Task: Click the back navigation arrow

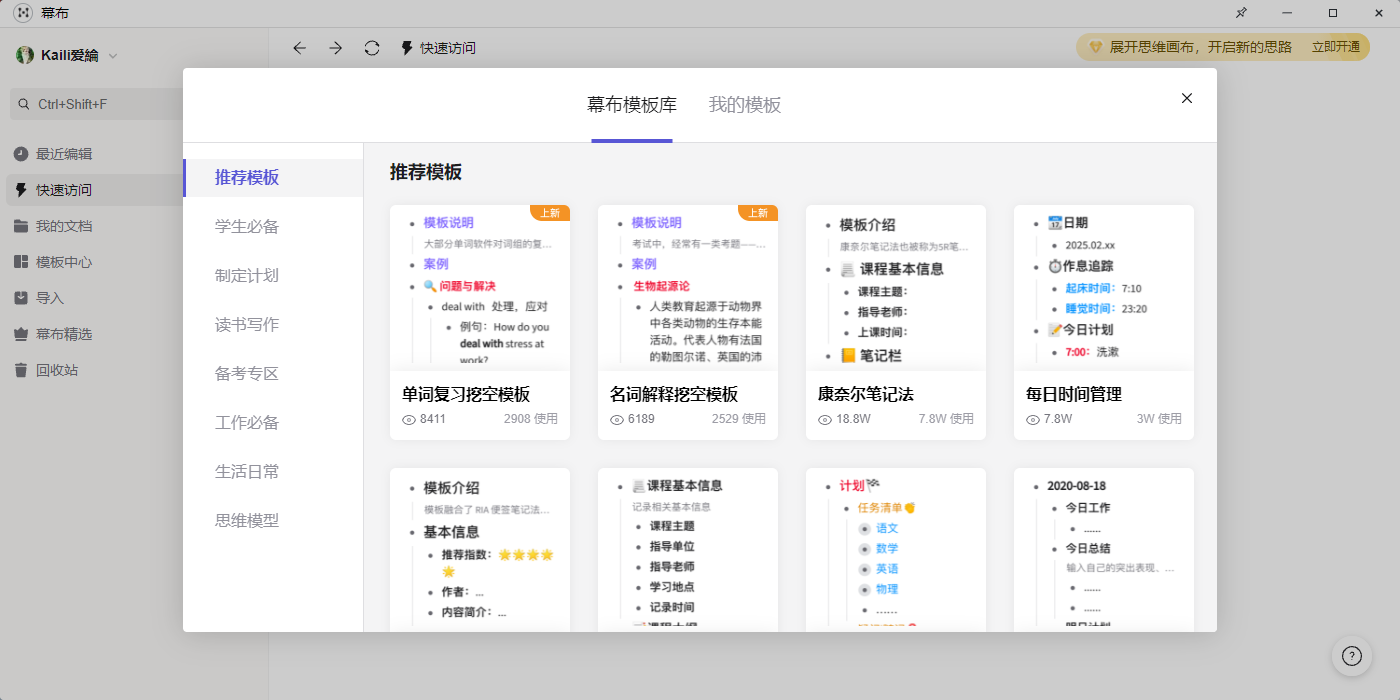Action: click(x=299, y=48)
